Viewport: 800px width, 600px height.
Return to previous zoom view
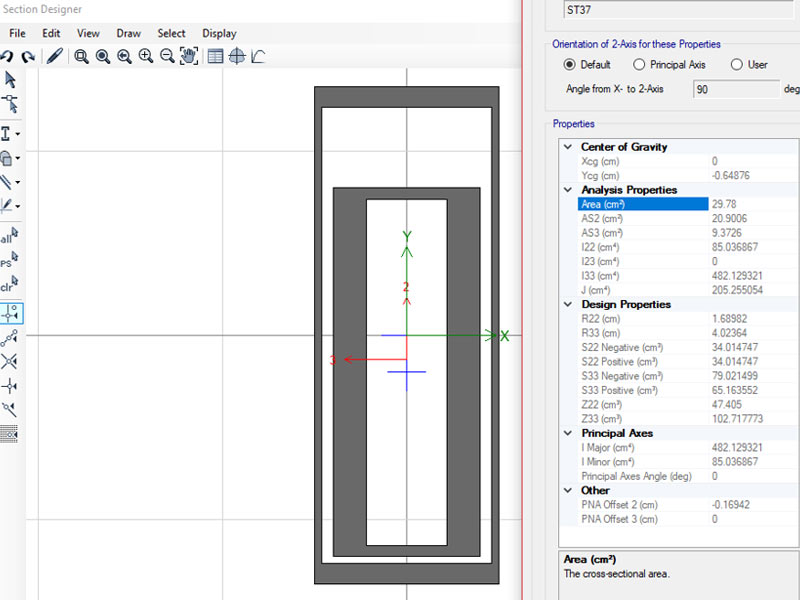[124, 56]
